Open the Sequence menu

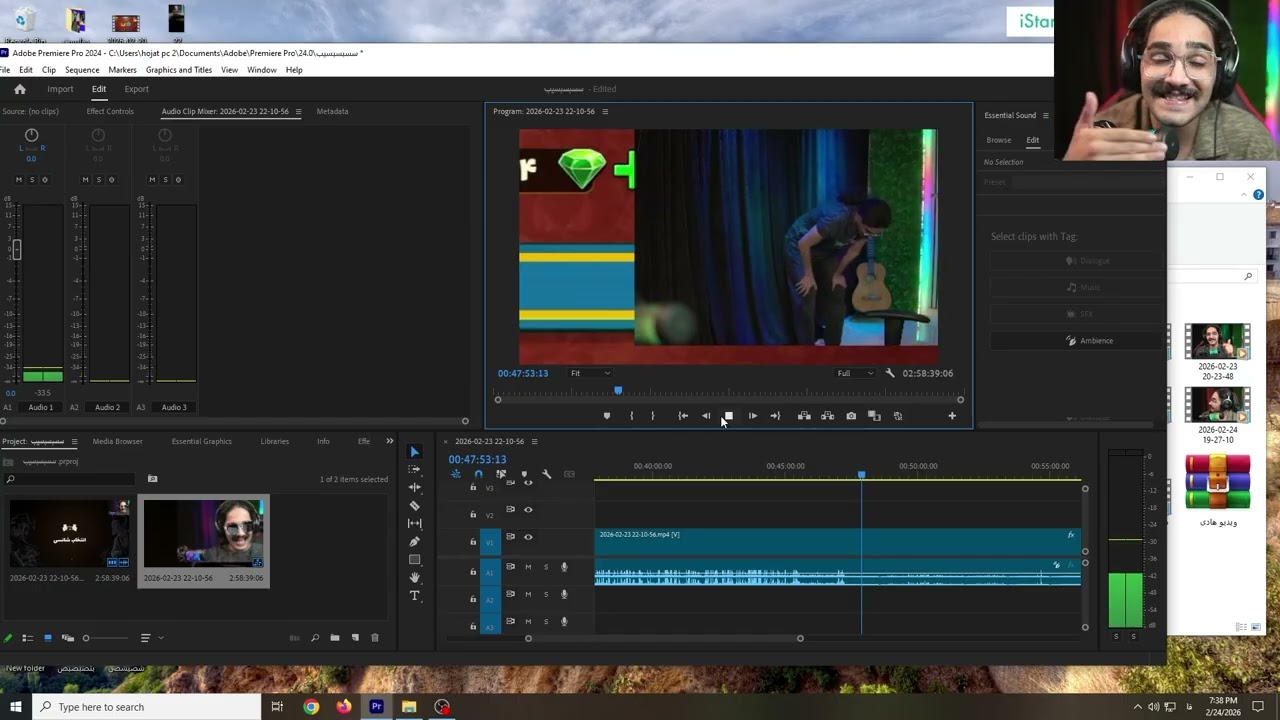click(82, 70)
